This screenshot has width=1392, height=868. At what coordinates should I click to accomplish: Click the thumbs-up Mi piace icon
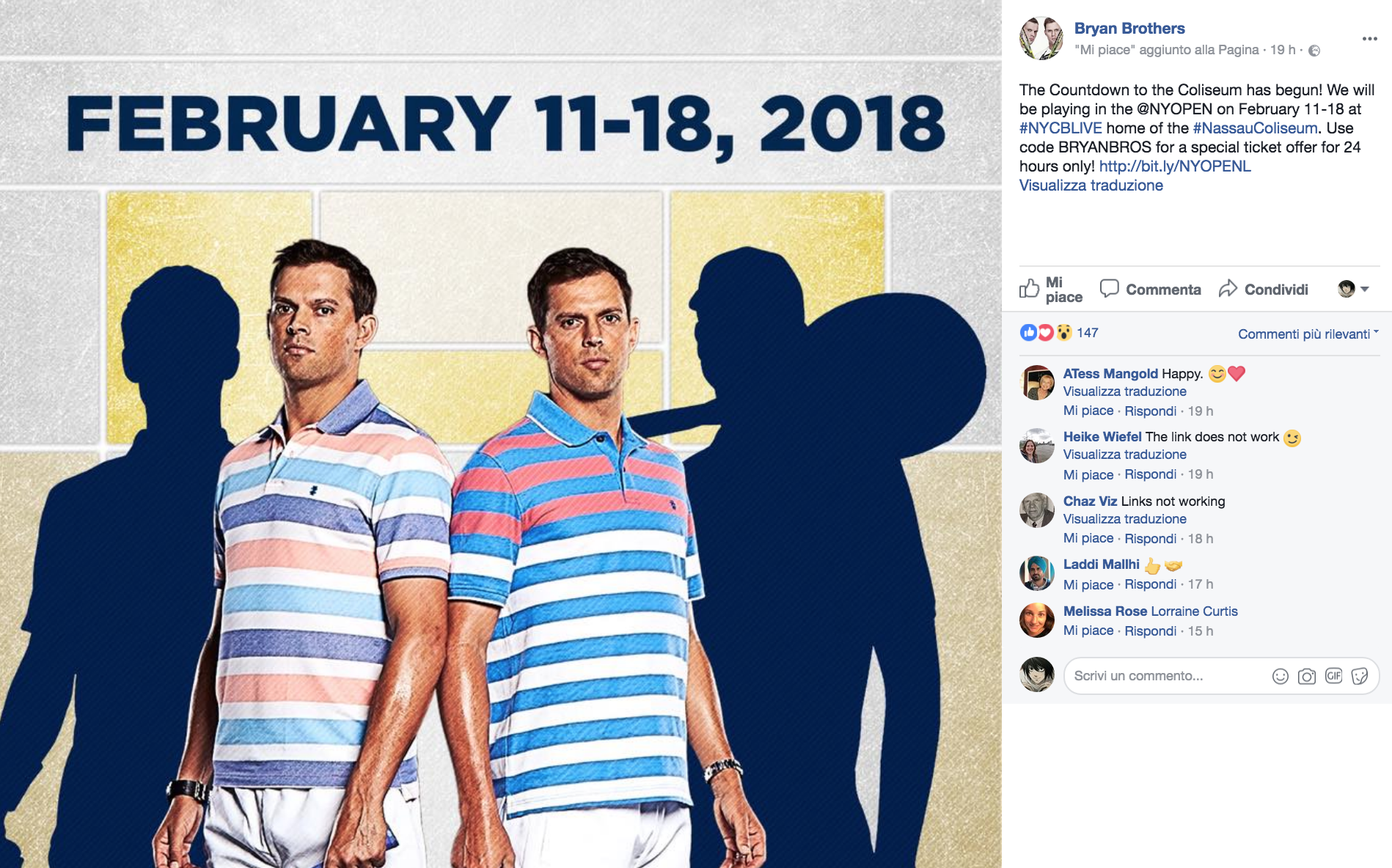(1029, 289)
